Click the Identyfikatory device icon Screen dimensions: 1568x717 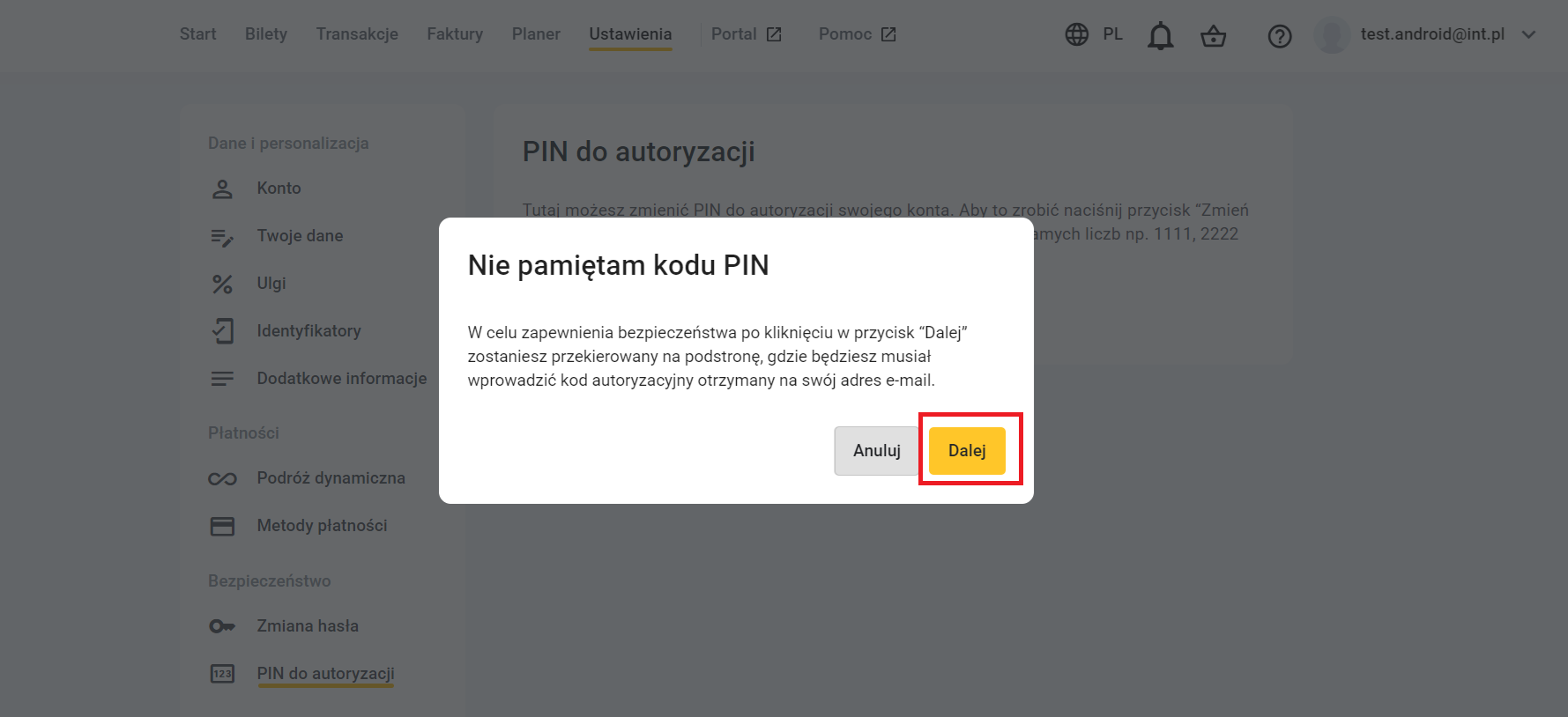(x=222, y=331)
